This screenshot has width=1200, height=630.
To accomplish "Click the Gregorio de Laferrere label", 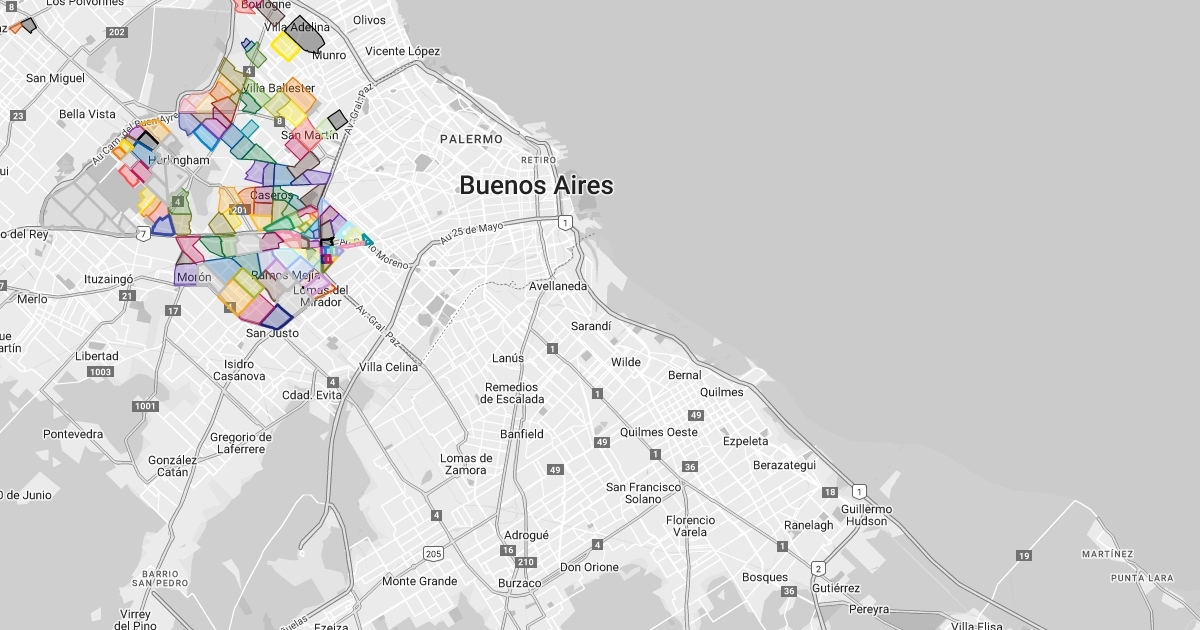I will (x=239, y=443).
